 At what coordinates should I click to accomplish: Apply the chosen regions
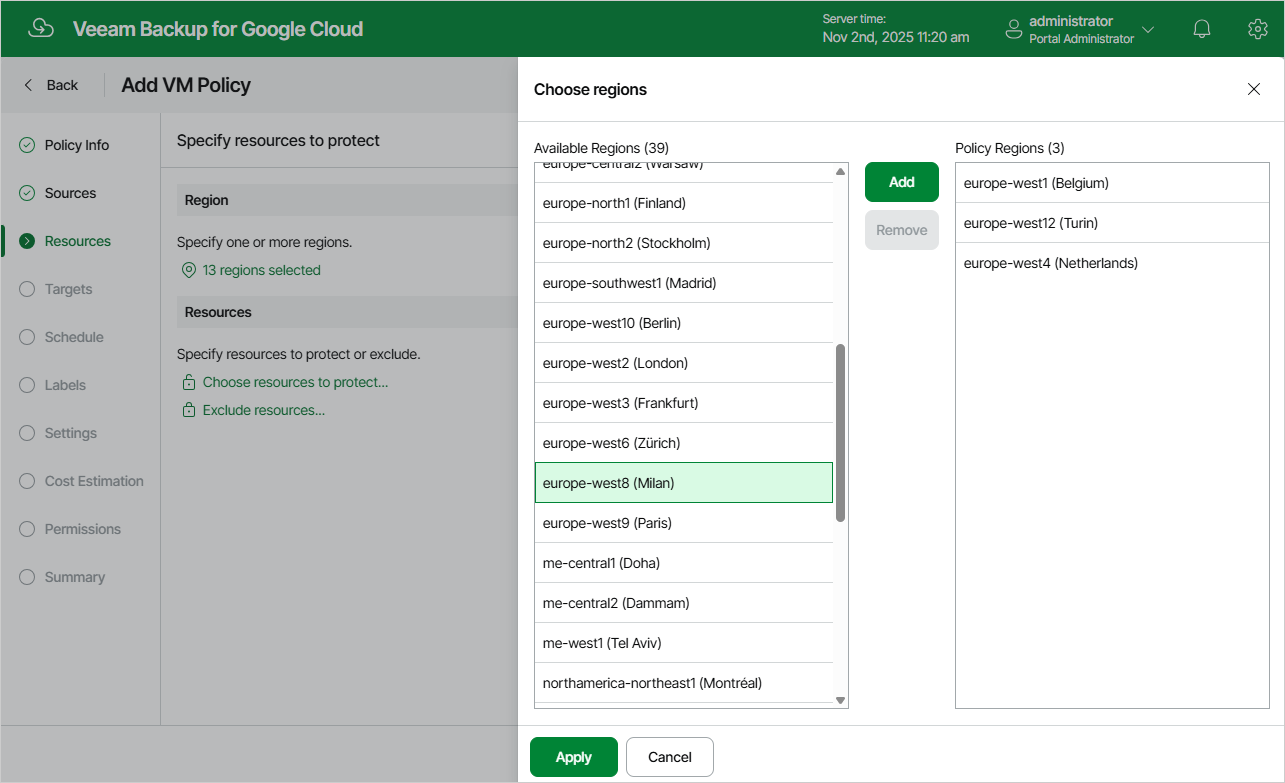point(574,757)
